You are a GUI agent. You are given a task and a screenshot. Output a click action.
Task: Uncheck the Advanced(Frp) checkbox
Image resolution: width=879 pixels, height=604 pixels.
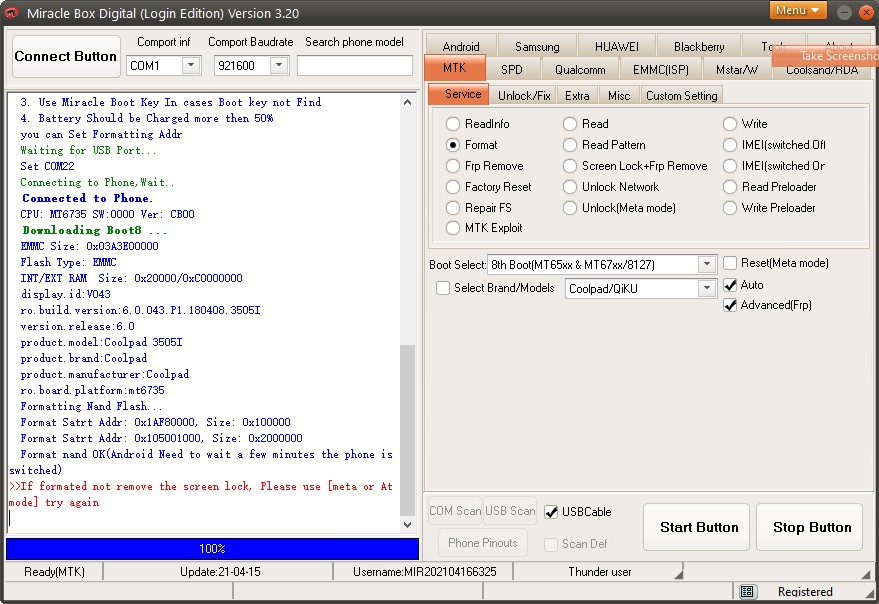[729, 305]
